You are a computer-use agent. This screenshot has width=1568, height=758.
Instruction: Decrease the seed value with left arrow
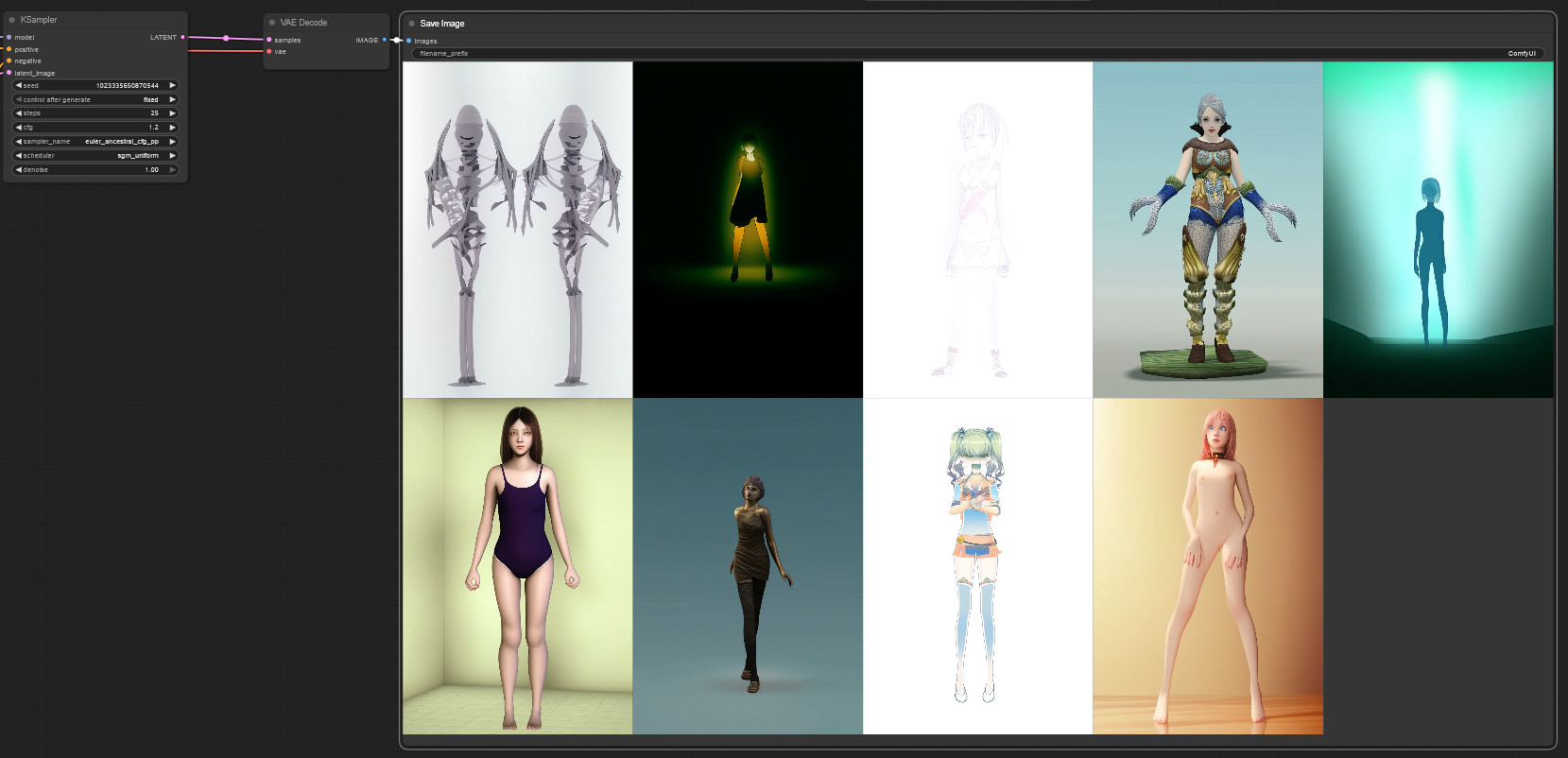tap(18, 85)
